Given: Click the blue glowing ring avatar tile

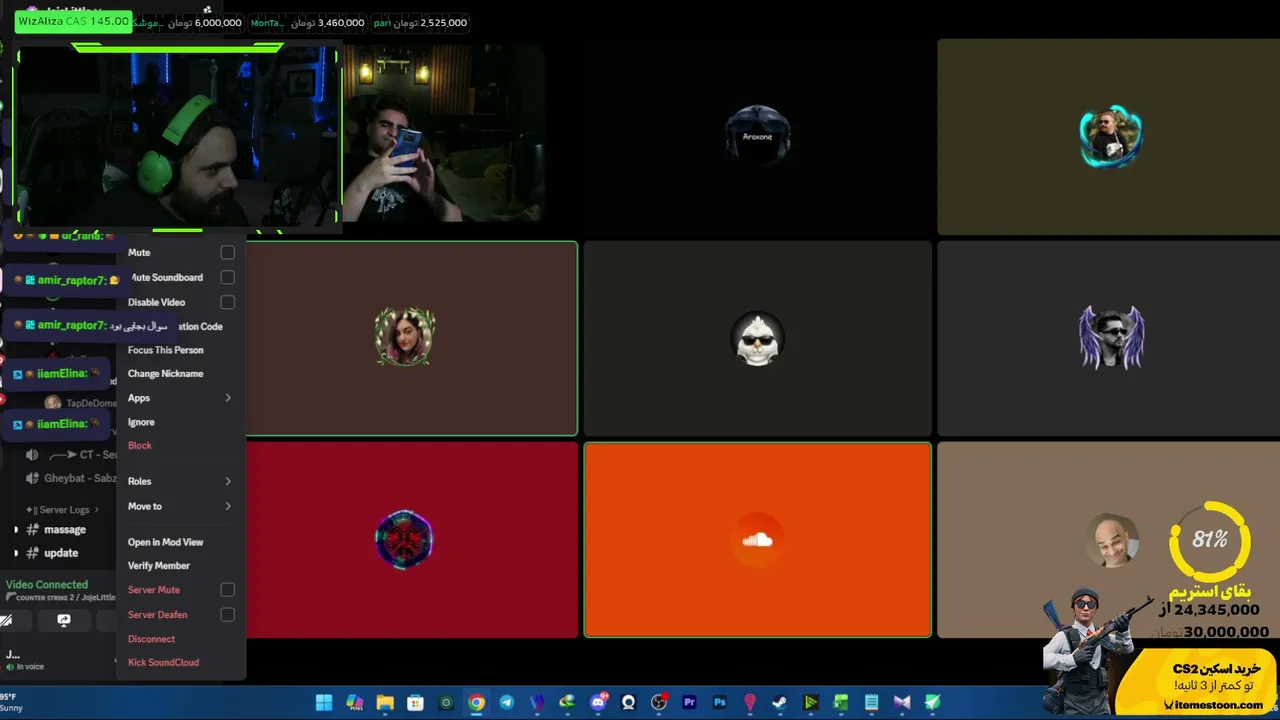Looking at the screenshot, I should tap(1110, 137).
